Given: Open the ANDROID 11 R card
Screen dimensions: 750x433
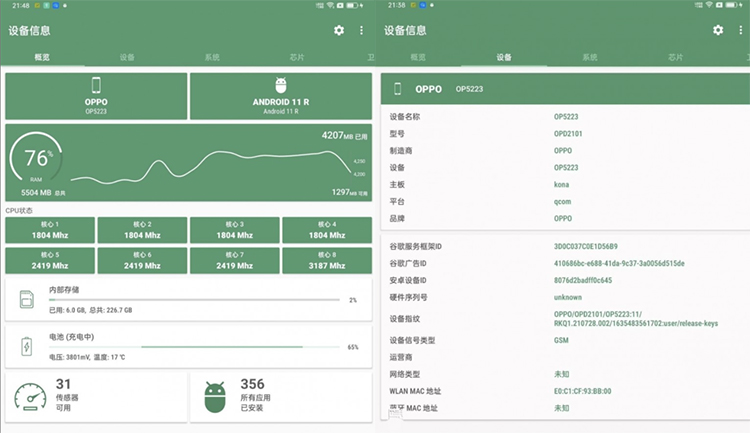Looking at the screenshot, I should point(281,96).
